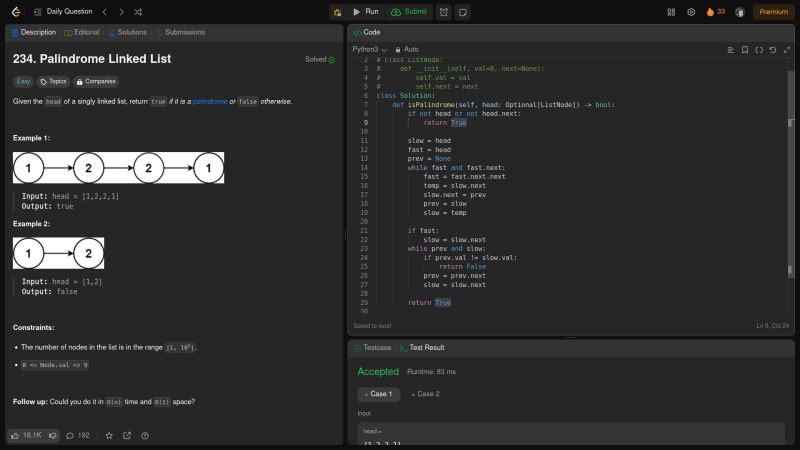Open the settings gear icon
The image size is (800, 450).
(x=691, y=12)
